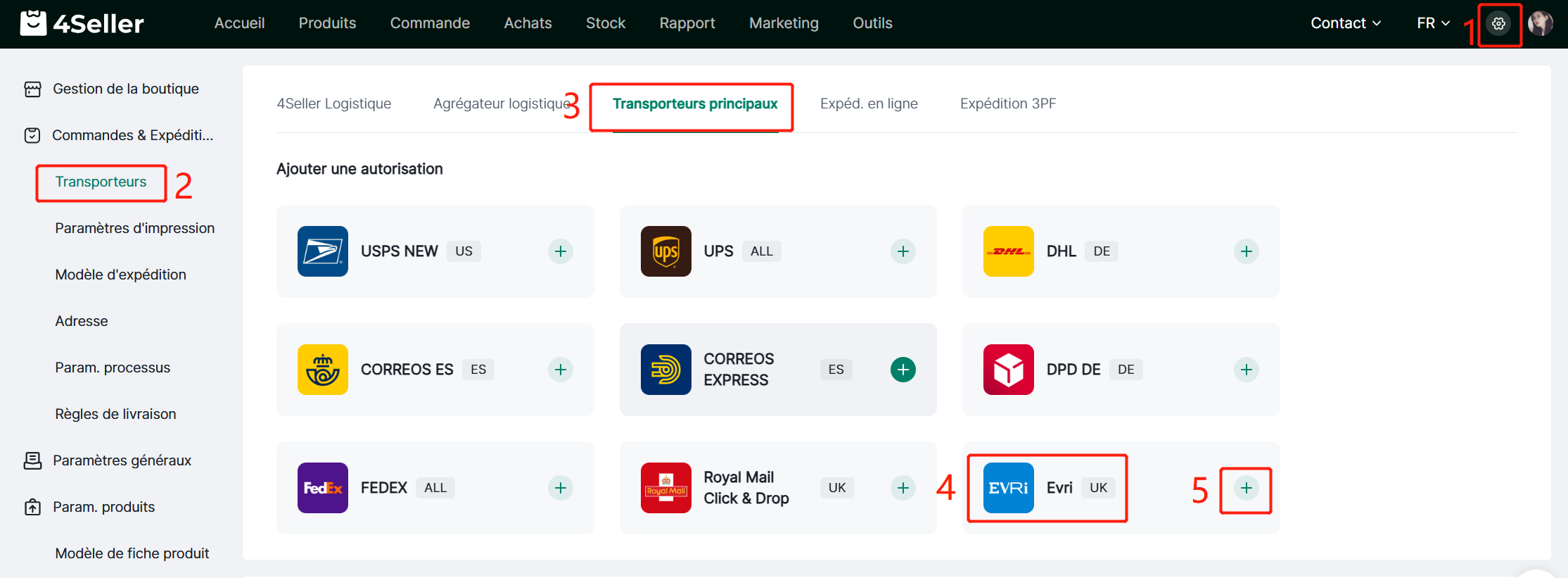Switch to 4Seller Logistique tab

334,103
